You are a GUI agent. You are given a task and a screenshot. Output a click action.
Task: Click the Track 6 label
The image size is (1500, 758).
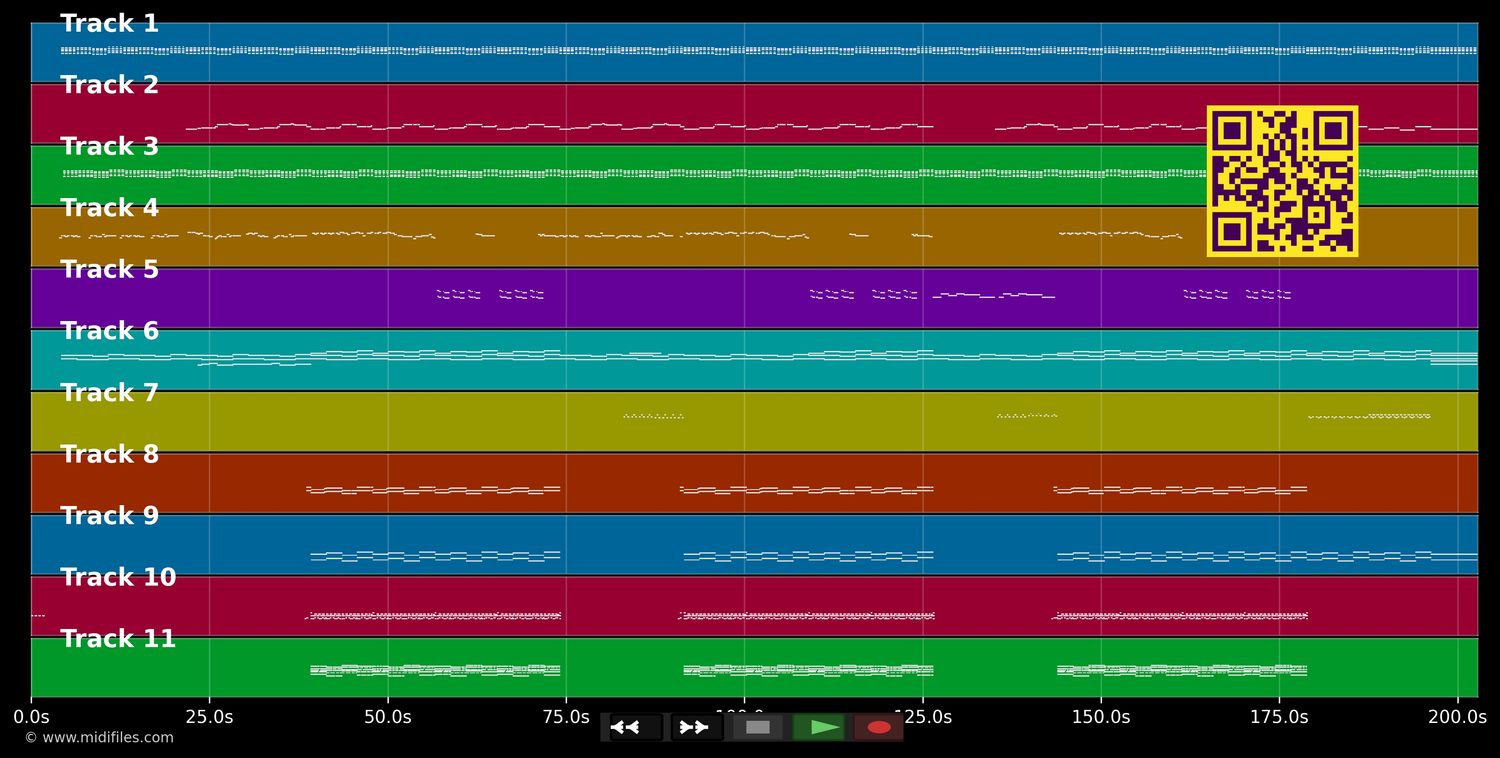[109, 332]
